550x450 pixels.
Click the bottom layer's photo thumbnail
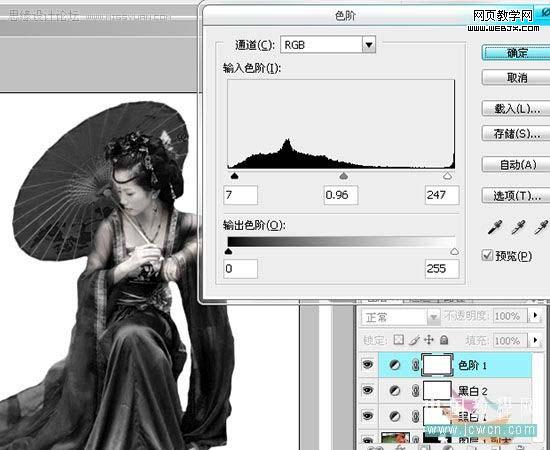click(395, 438)
